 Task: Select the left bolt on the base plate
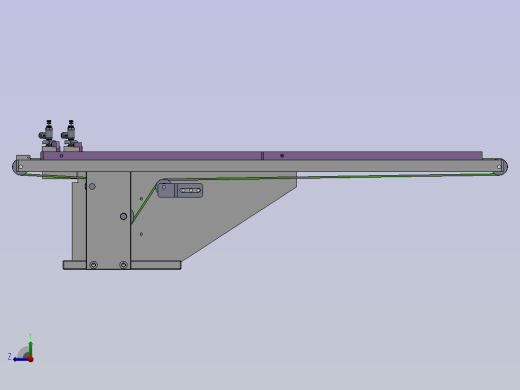[x=94, y=265]
